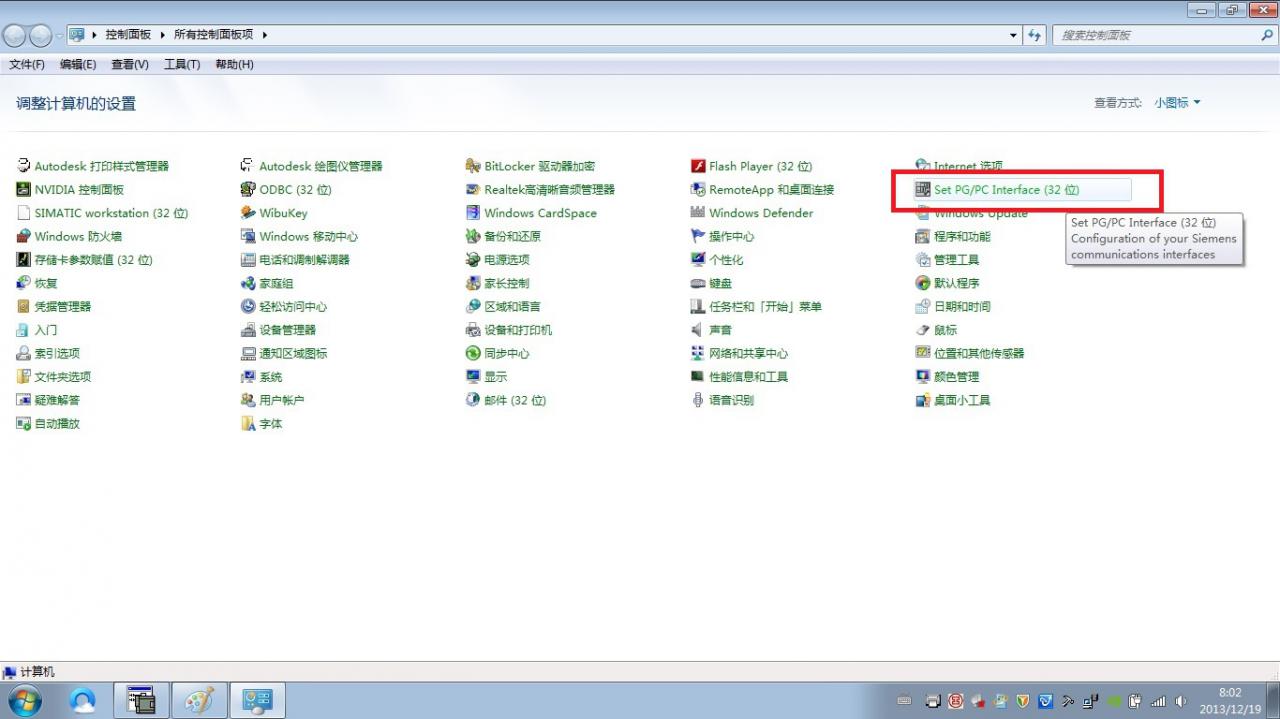Screen dimensions: 1280x719
Task: Expand the address bar history dropdown arrow
Action: click(1014, 35)
